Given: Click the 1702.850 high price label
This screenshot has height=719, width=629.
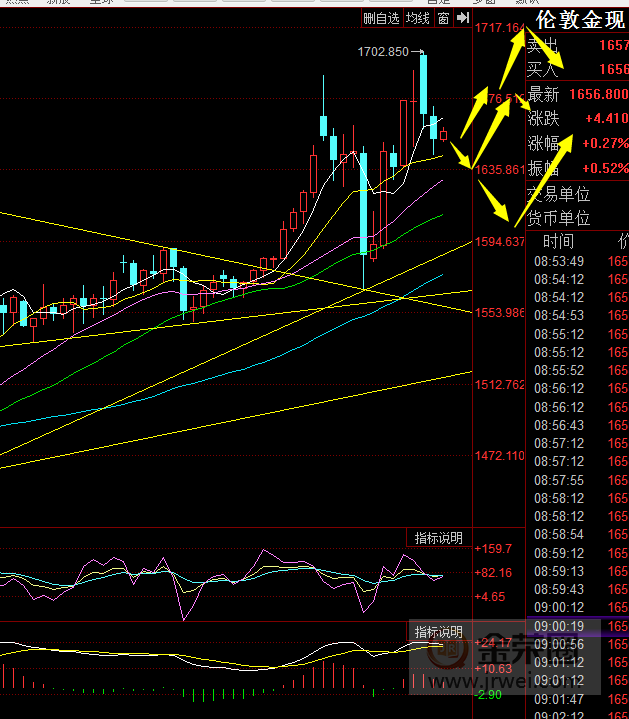Looking at the screenshot, I should coord(383,52).
